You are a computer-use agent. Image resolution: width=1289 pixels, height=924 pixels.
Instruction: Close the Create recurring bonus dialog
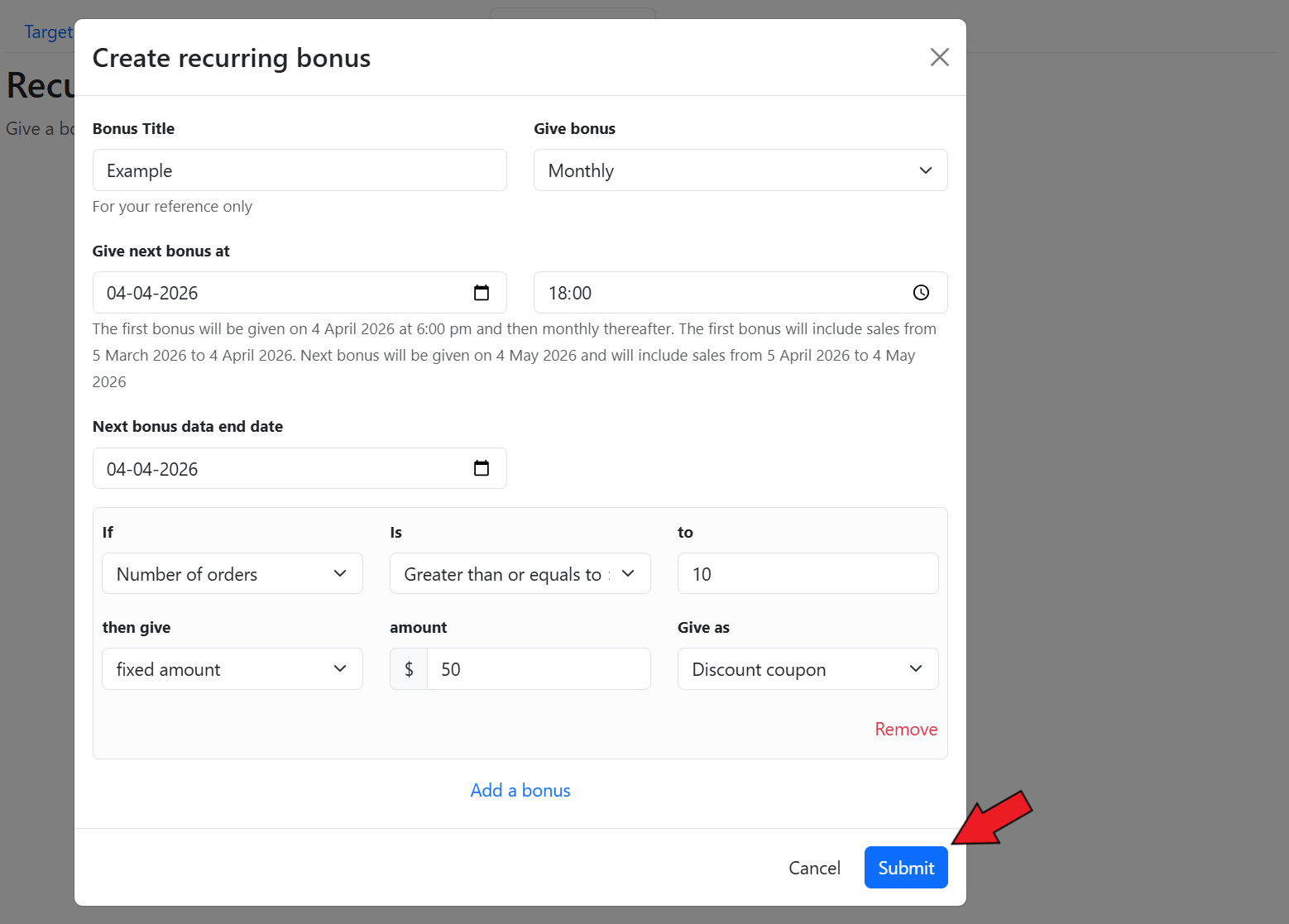coord(939,57)
